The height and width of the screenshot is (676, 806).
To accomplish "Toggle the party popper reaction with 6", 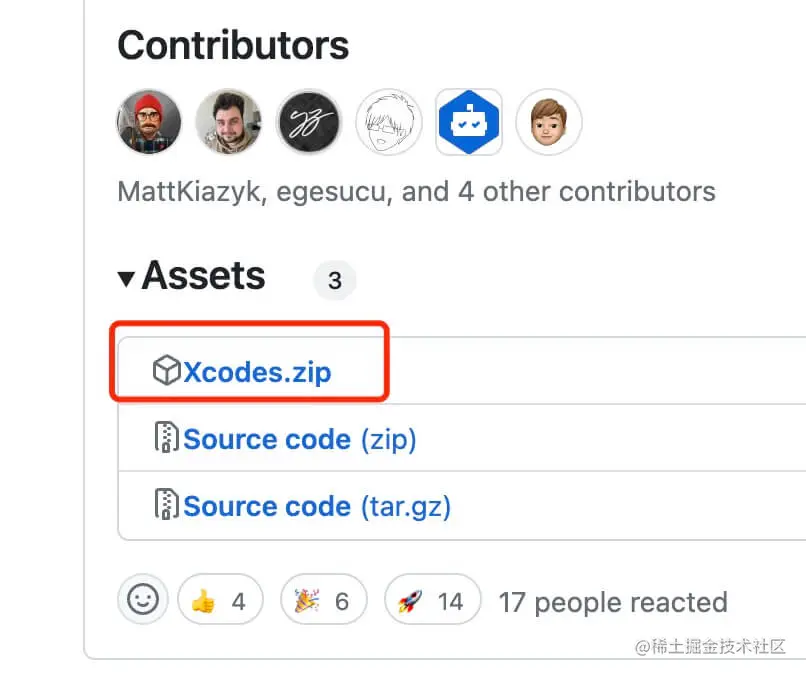I will [x=323, y=601].
